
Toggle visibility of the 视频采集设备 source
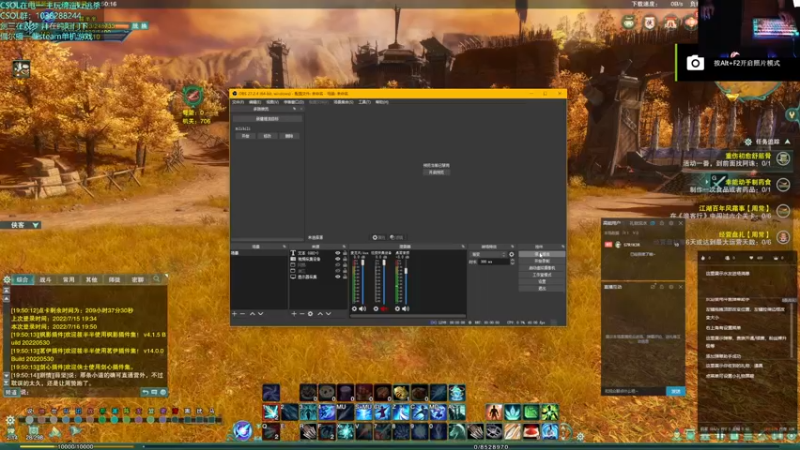click(x=338, y=259)
